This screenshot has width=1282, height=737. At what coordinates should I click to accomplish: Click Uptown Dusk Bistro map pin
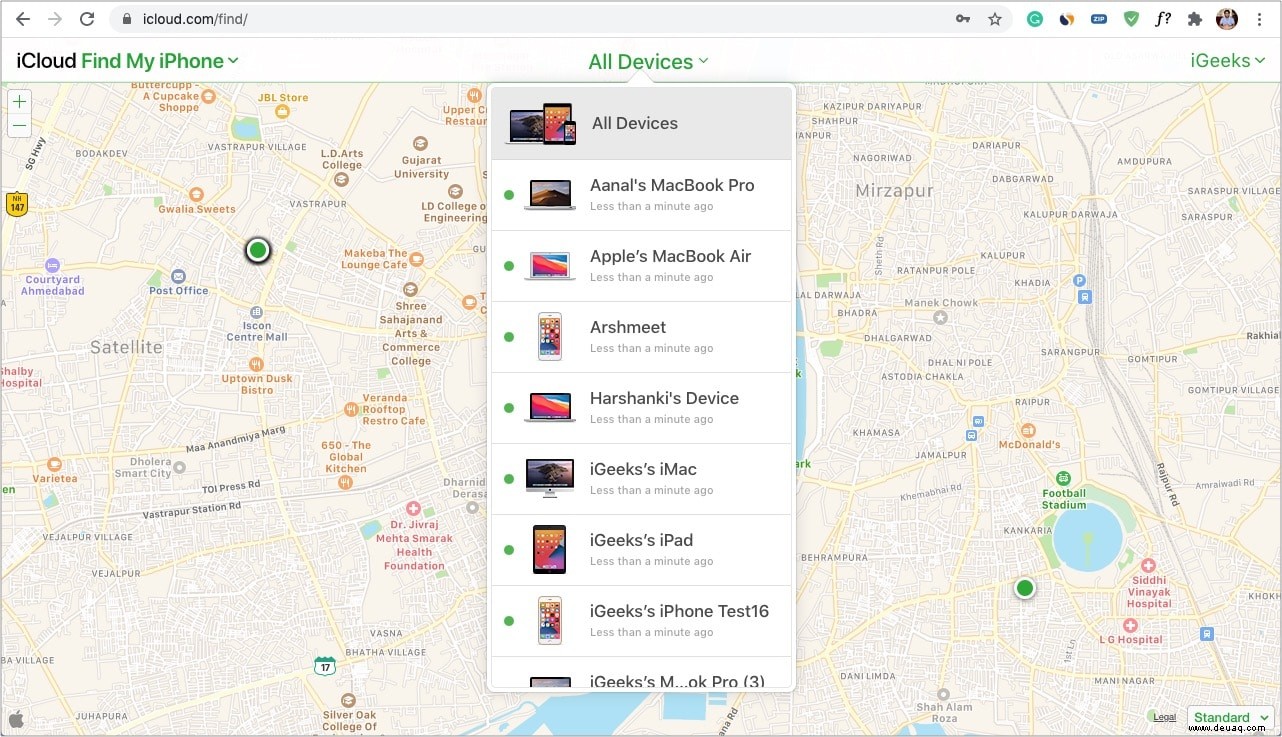tap(256, 364)
